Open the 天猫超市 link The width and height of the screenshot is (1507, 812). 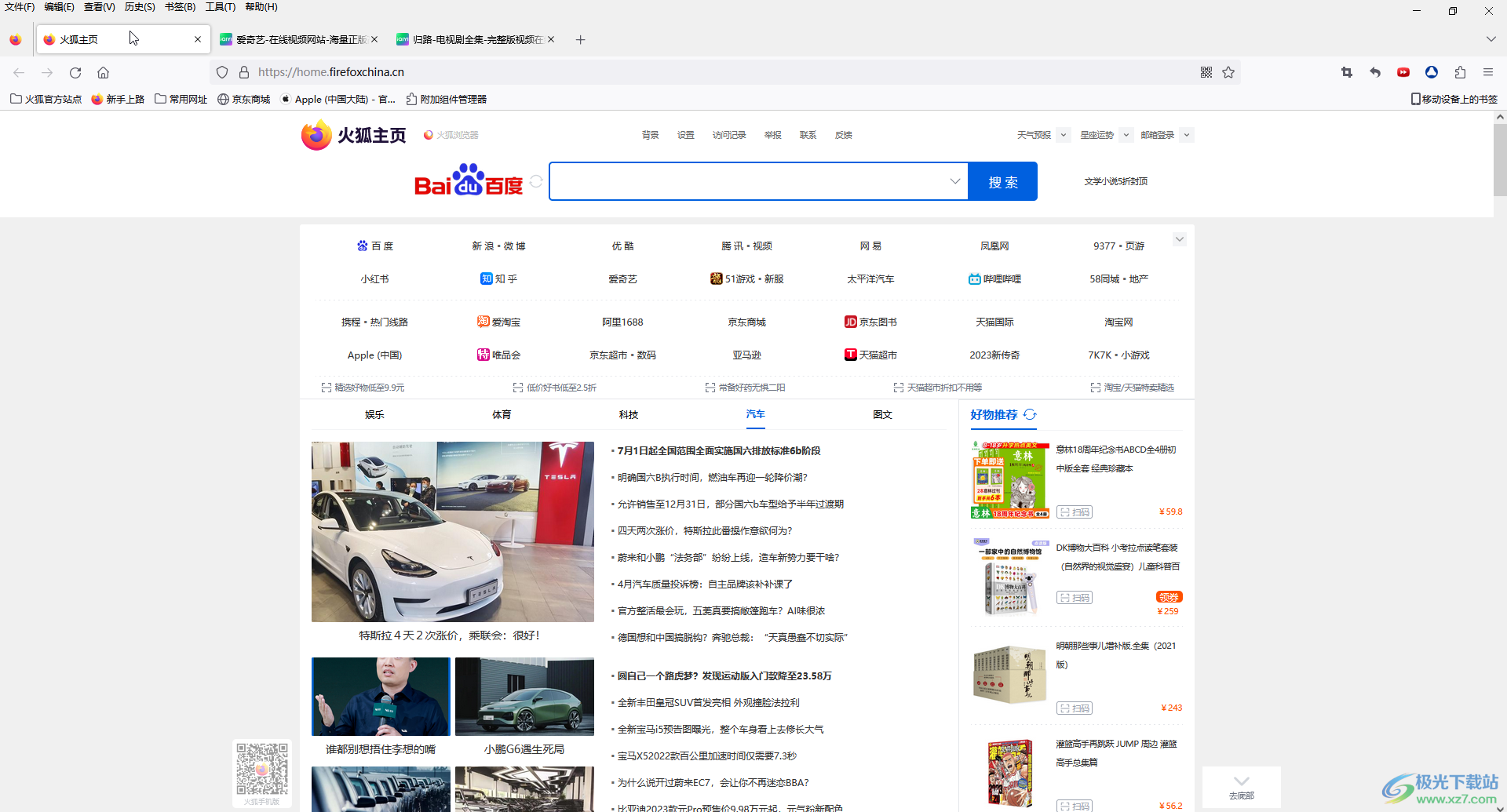pyautogui.click(x=870, y=355)
